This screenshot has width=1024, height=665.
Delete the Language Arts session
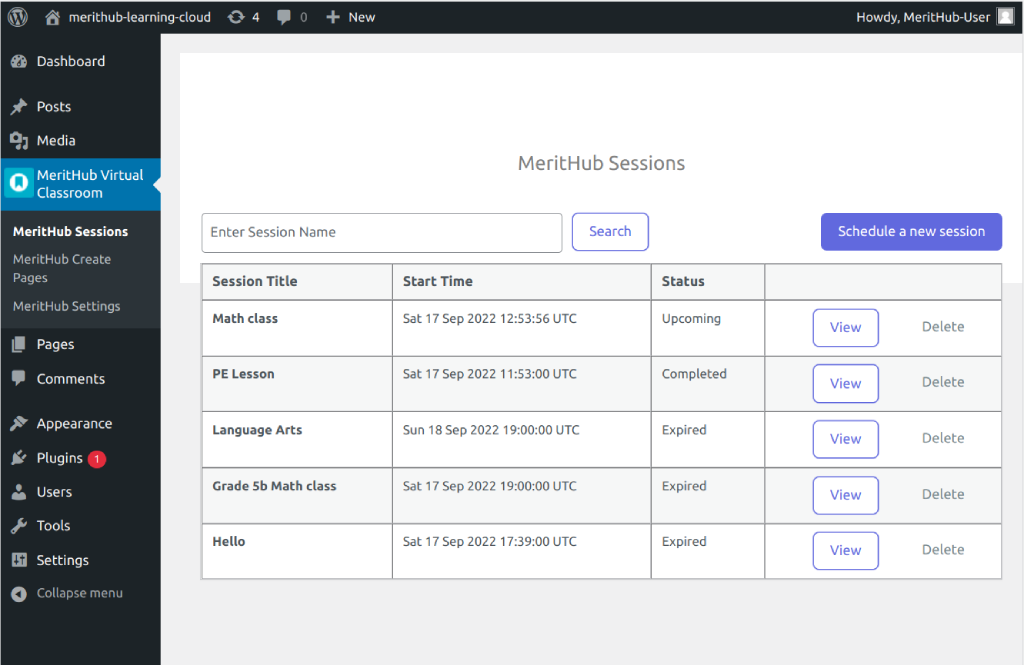943,438
